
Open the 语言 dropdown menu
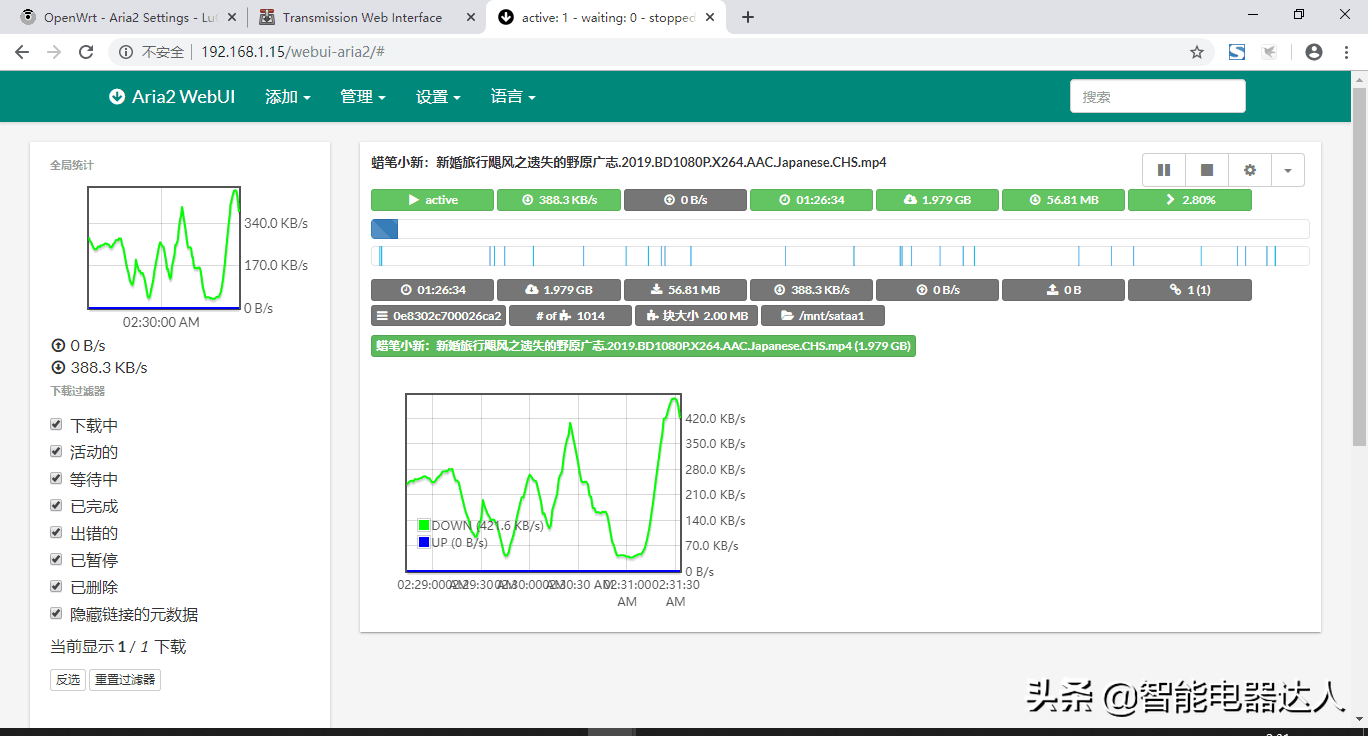(x=512, y=97)
